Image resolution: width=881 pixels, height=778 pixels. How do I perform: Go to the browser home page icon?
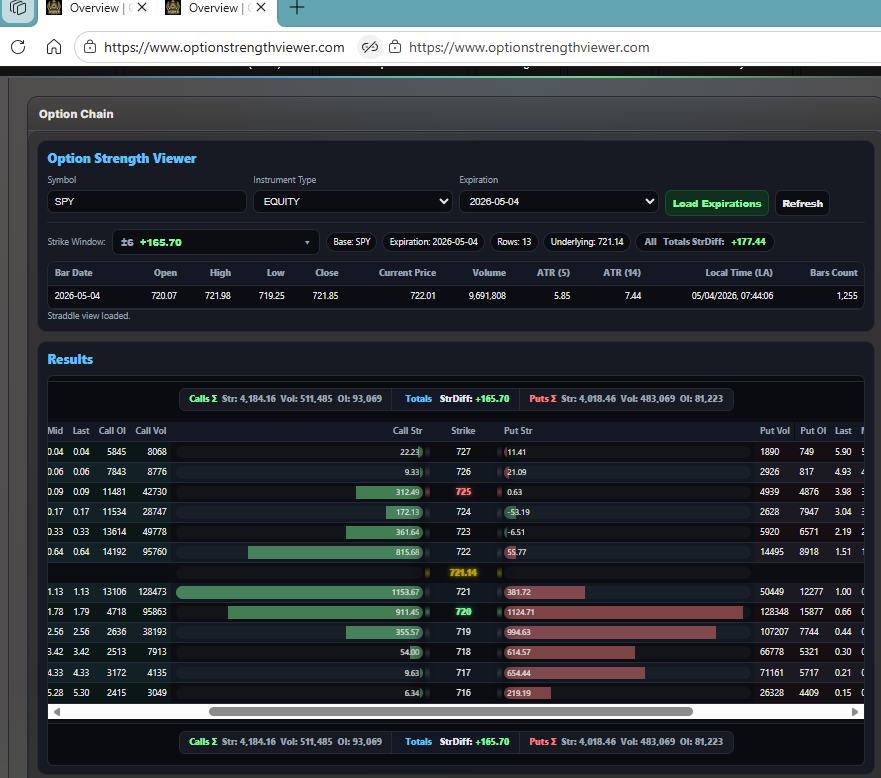point(54,47)
